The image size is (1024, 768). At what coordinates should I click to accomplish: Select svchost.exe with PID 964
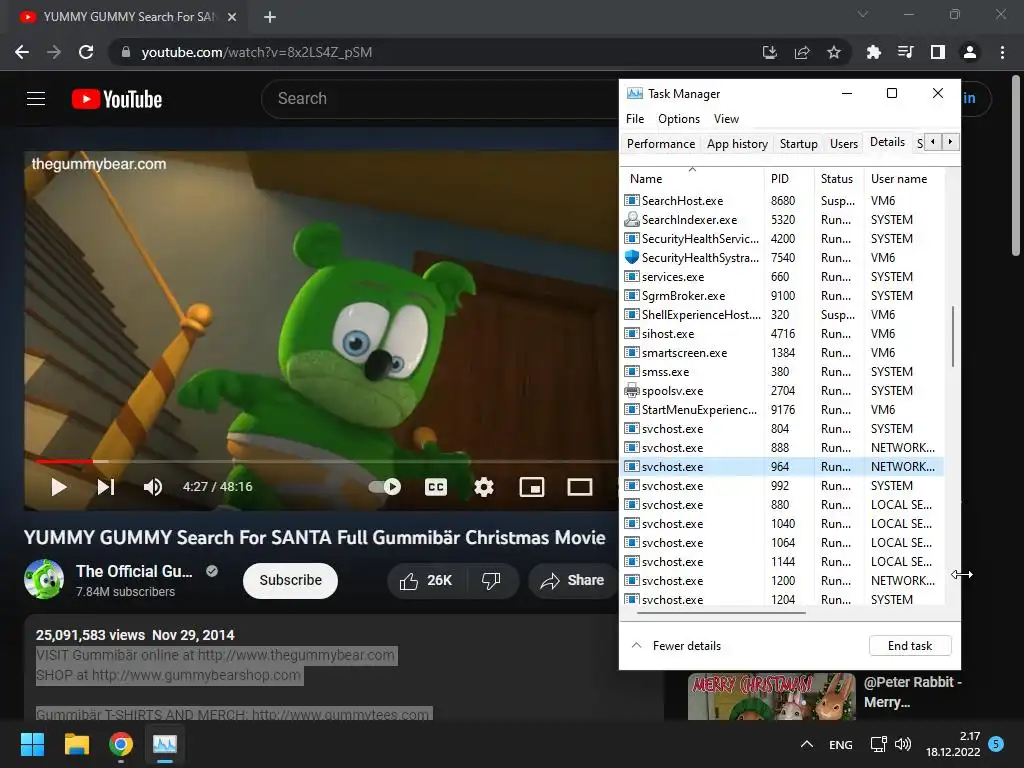pos(782,466)
